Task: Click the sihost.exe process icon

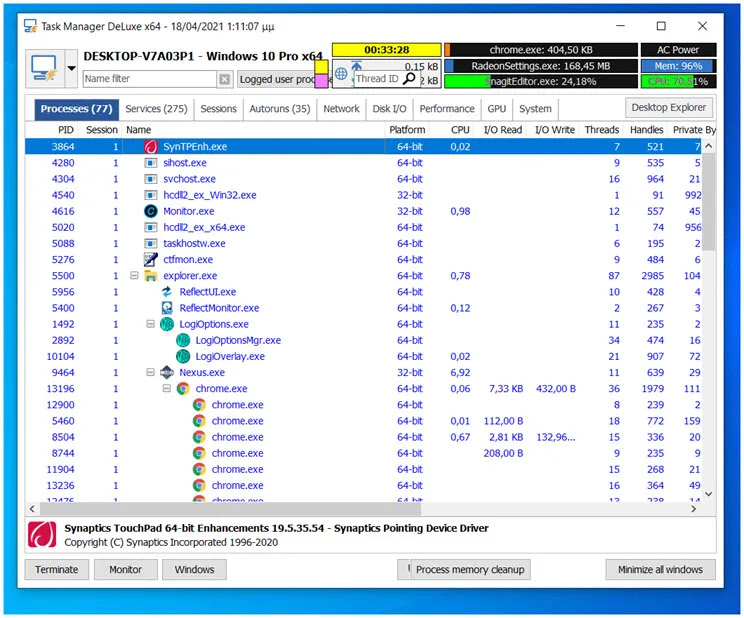Action: coord(150,163)
